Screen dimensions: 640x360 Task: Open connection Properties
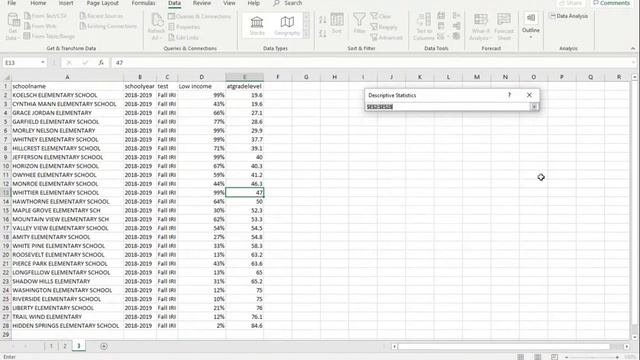[184, 27]
